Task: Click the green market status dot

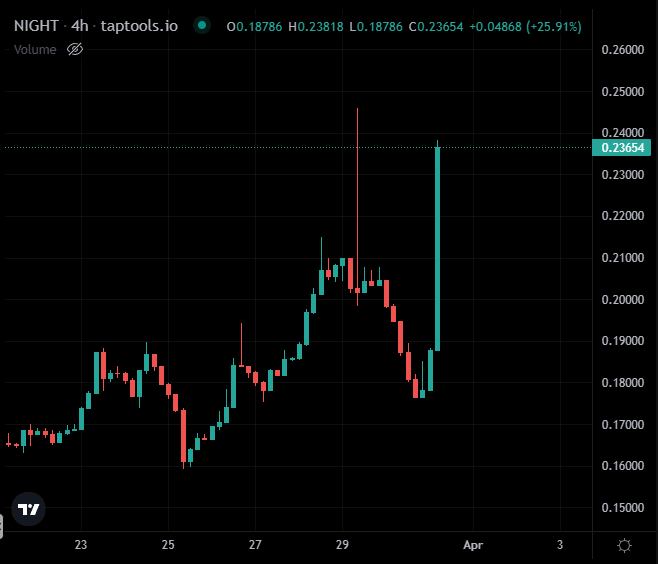Action: click(202, 26)
